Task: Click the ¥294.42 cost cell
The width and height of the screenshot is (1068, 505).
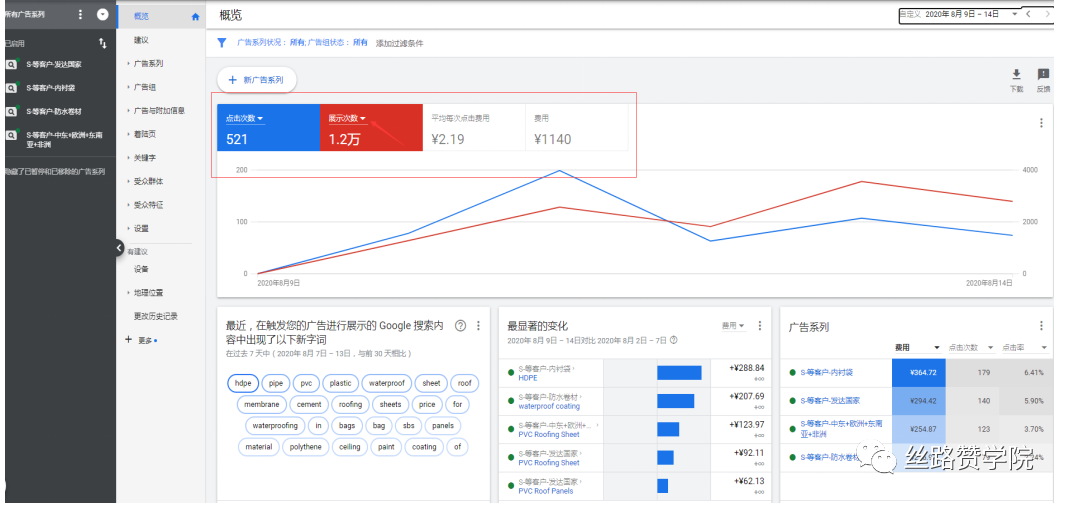Action: 919,401
